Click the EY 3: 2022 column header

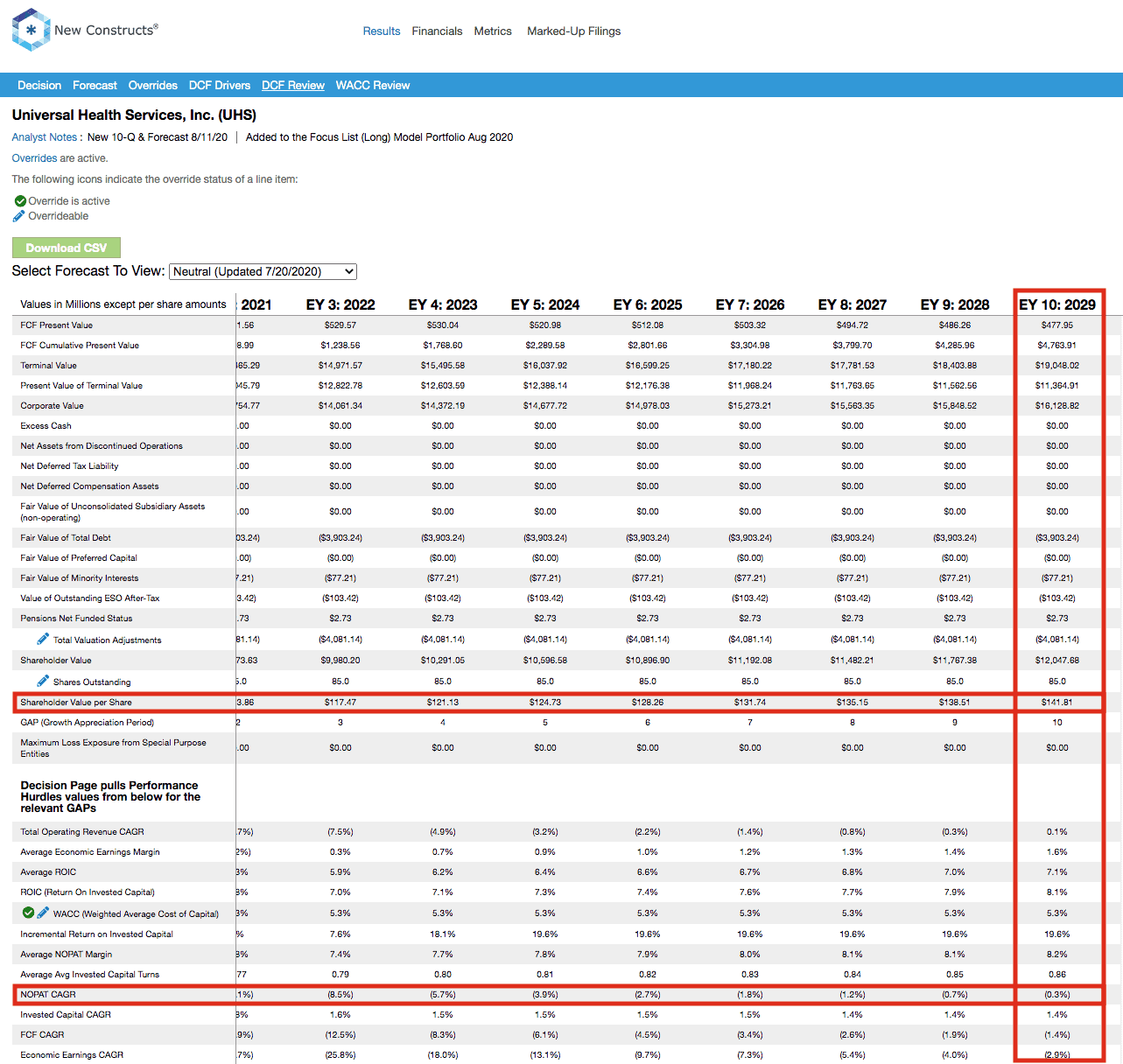click(340, 304)
